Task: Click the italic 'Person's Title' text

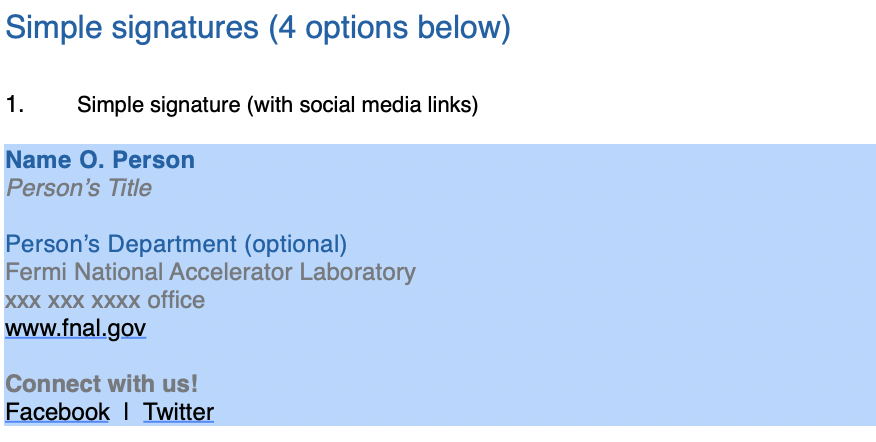Action: coord(78,188)
